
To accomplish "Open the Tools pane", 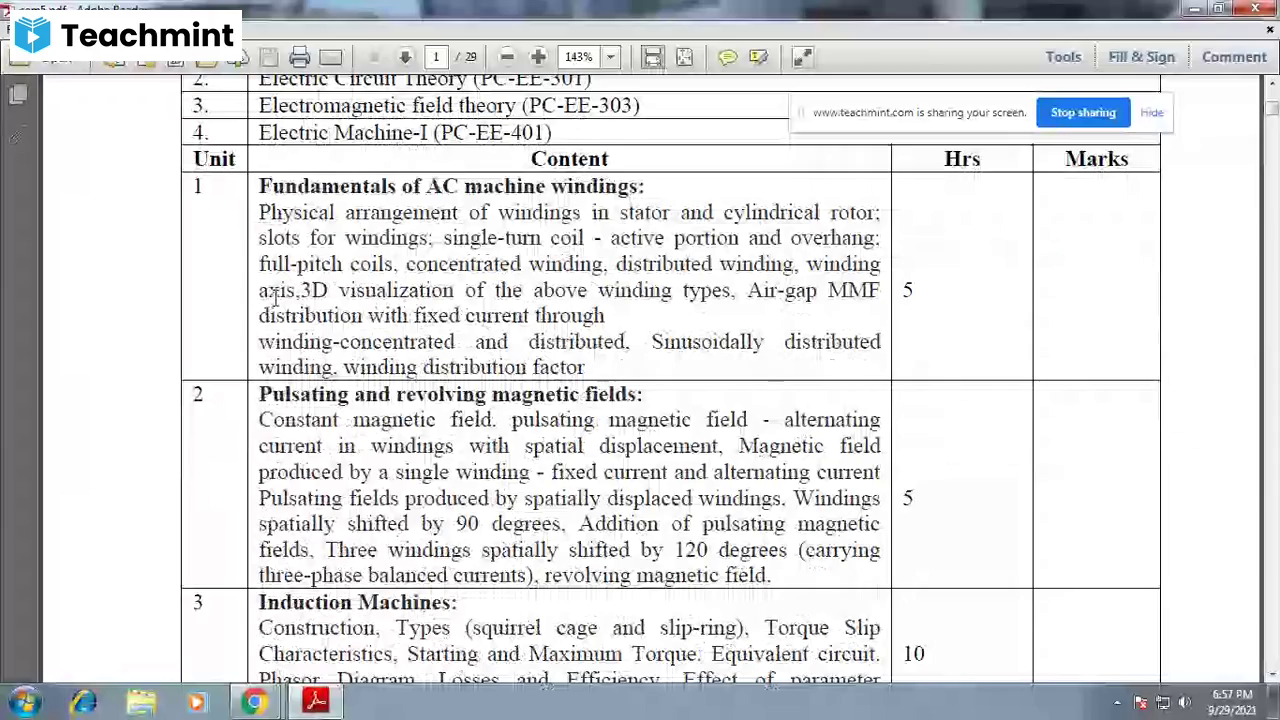I will tap(1063, 57).
